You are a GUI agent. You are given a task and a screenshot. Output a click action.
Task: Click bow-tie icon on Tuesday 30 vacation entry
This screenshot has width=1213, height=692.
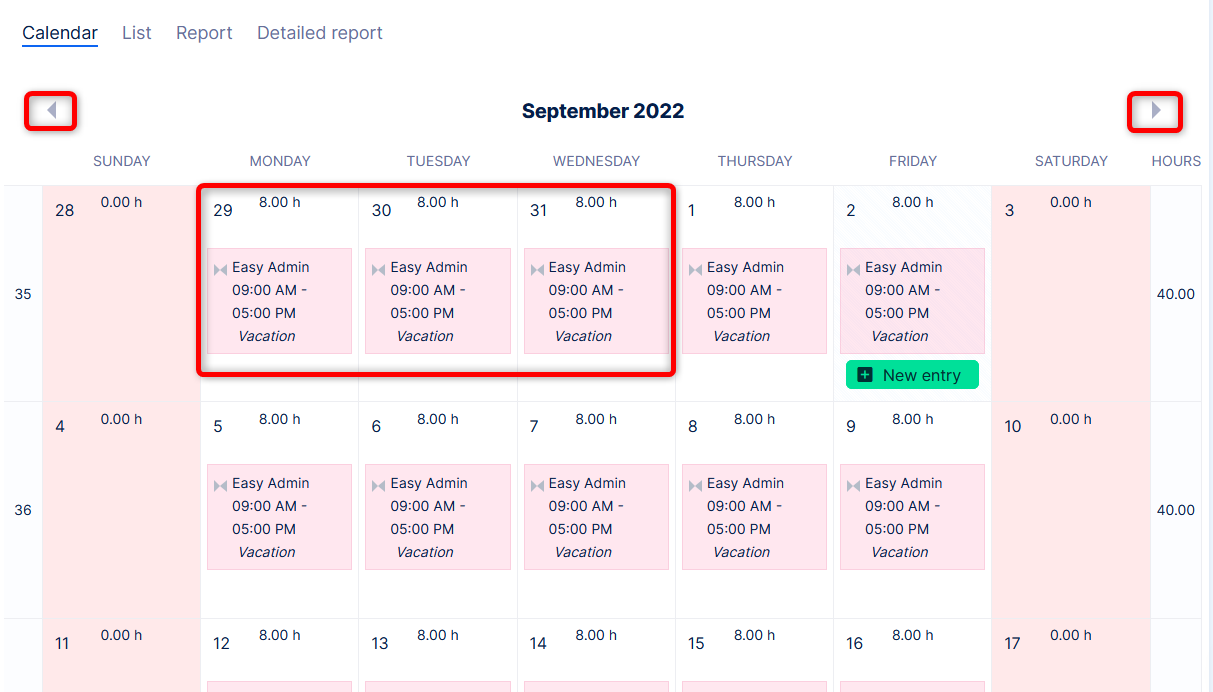[x=378, y=269]
